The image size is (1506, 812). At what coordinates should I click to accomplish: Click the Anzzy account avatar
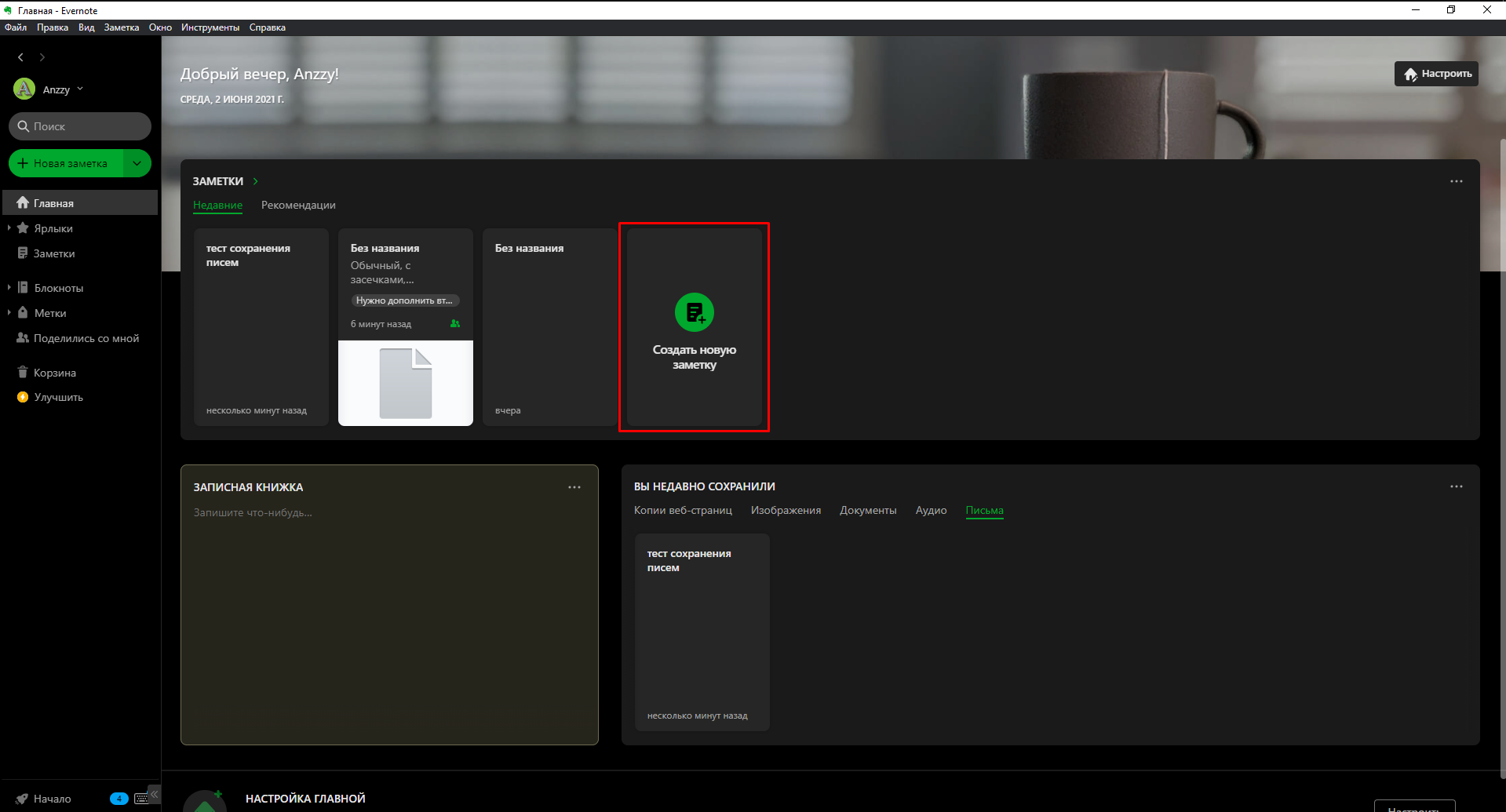24,89
